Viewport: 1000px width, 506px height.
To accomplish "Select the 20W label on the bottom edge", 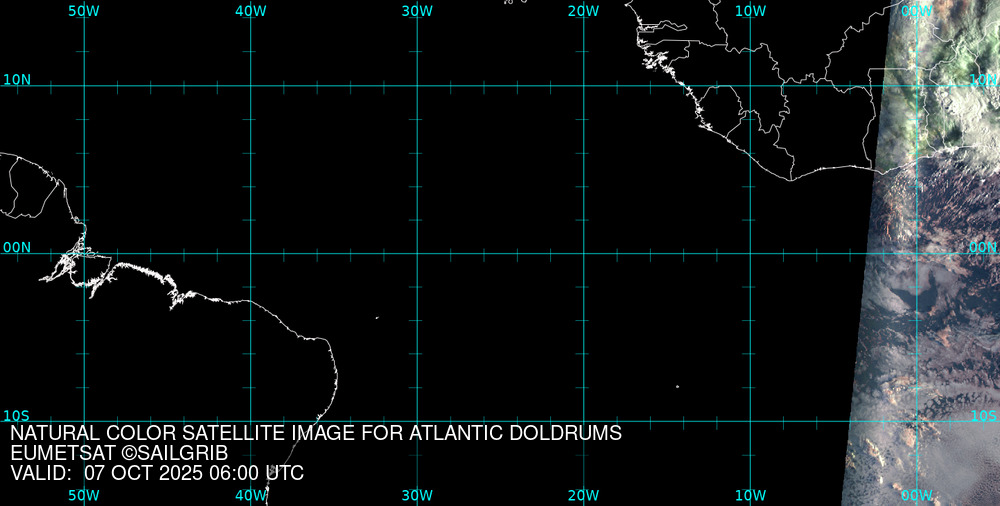I will [583, 495].
